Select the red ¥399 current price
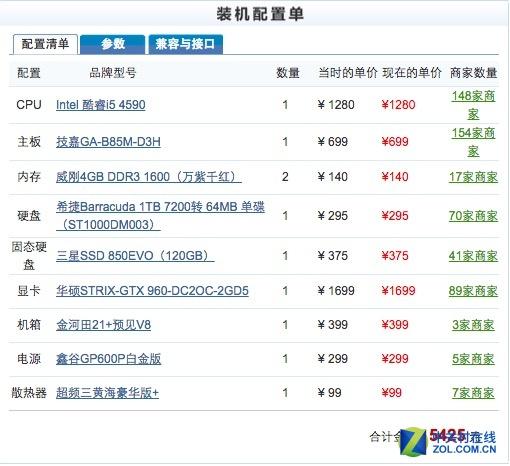Viewport: 510px width, 466px height. 395,325
